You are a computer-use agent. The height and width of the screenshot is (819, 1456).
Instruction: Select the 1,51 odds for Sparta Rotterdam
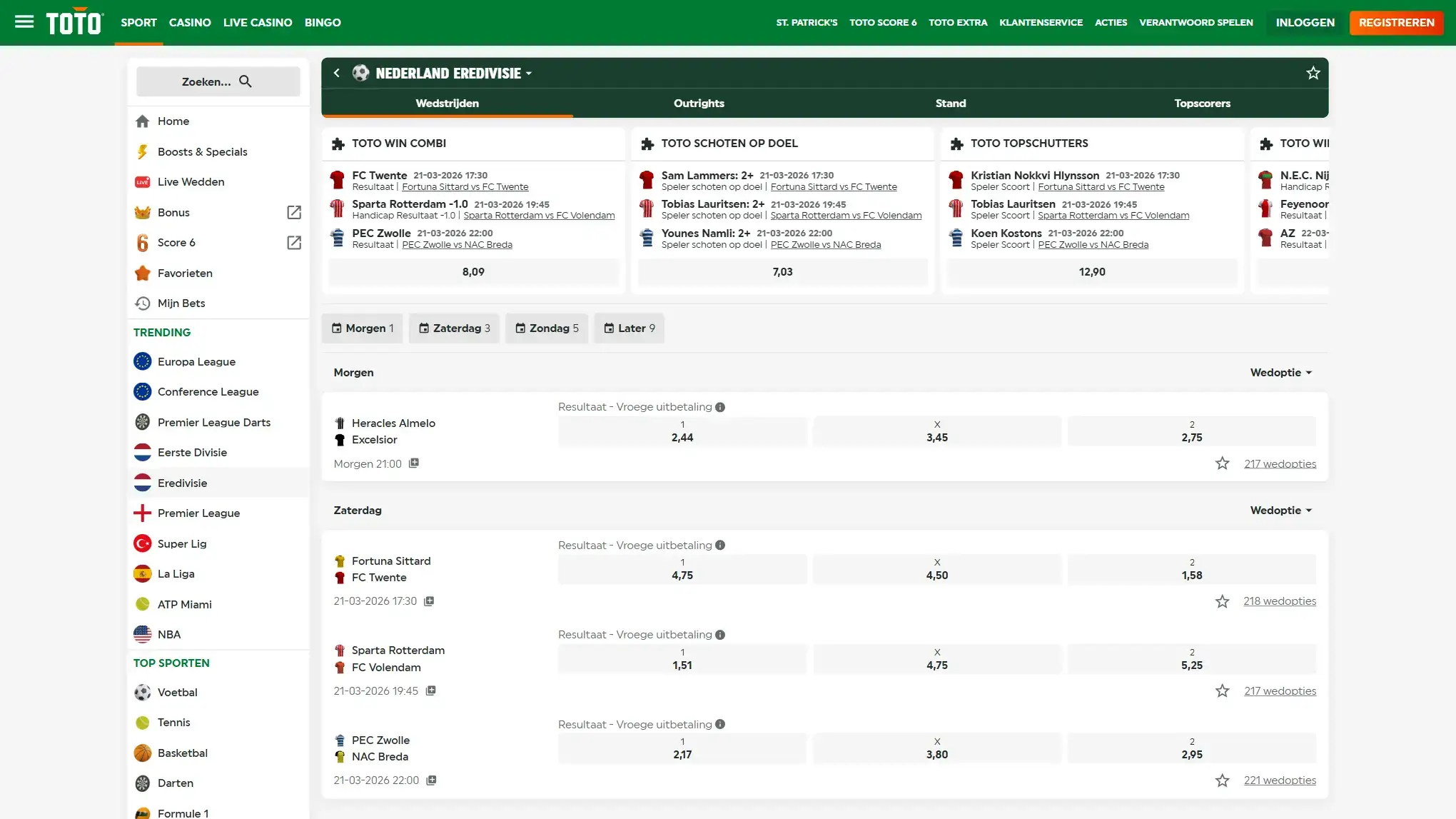(x=682, y=659)
